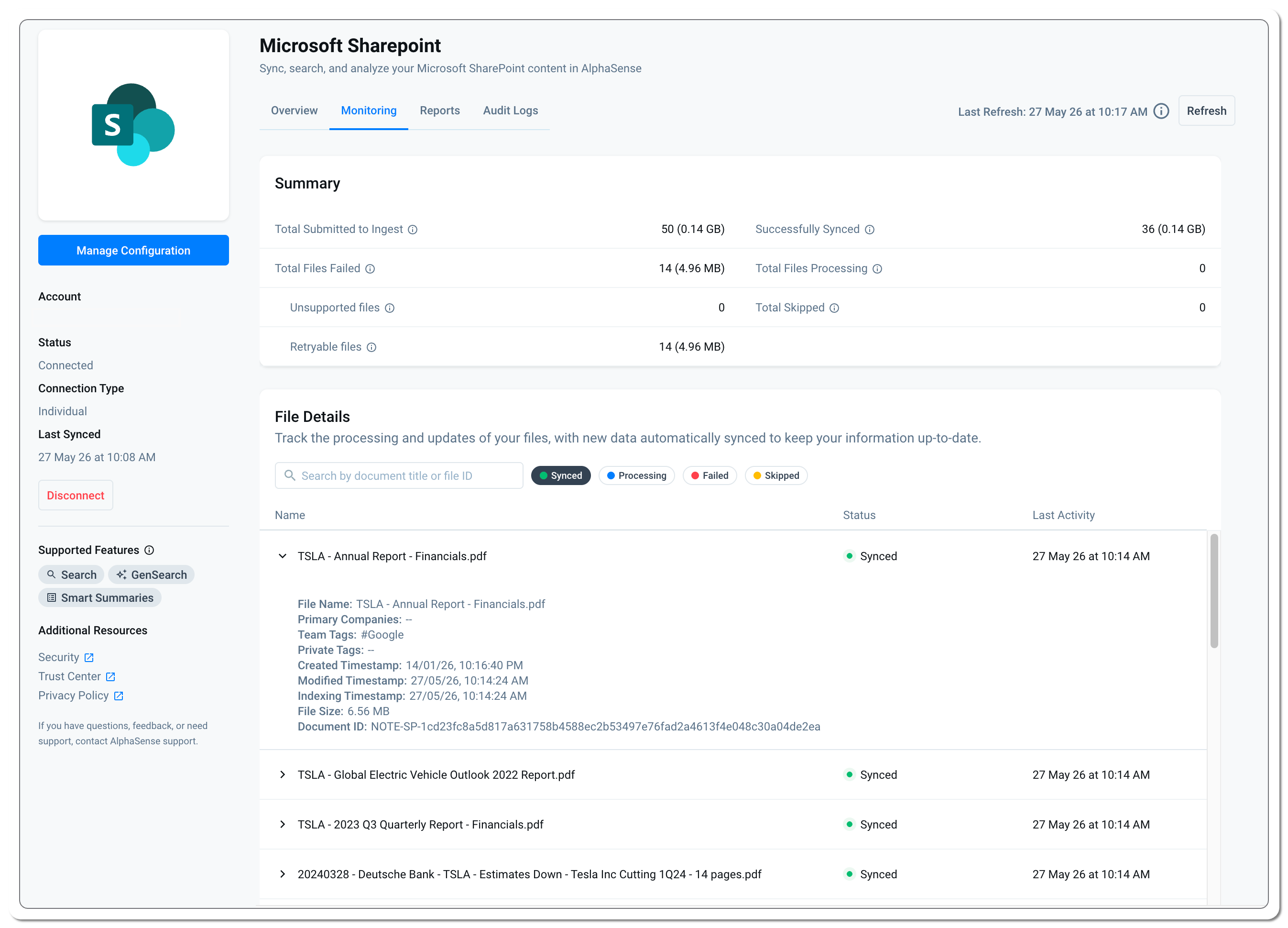Click the File Size value 6.56 MB
Image resolution: width=1288 pixels, height=928 pixels.
368,711
